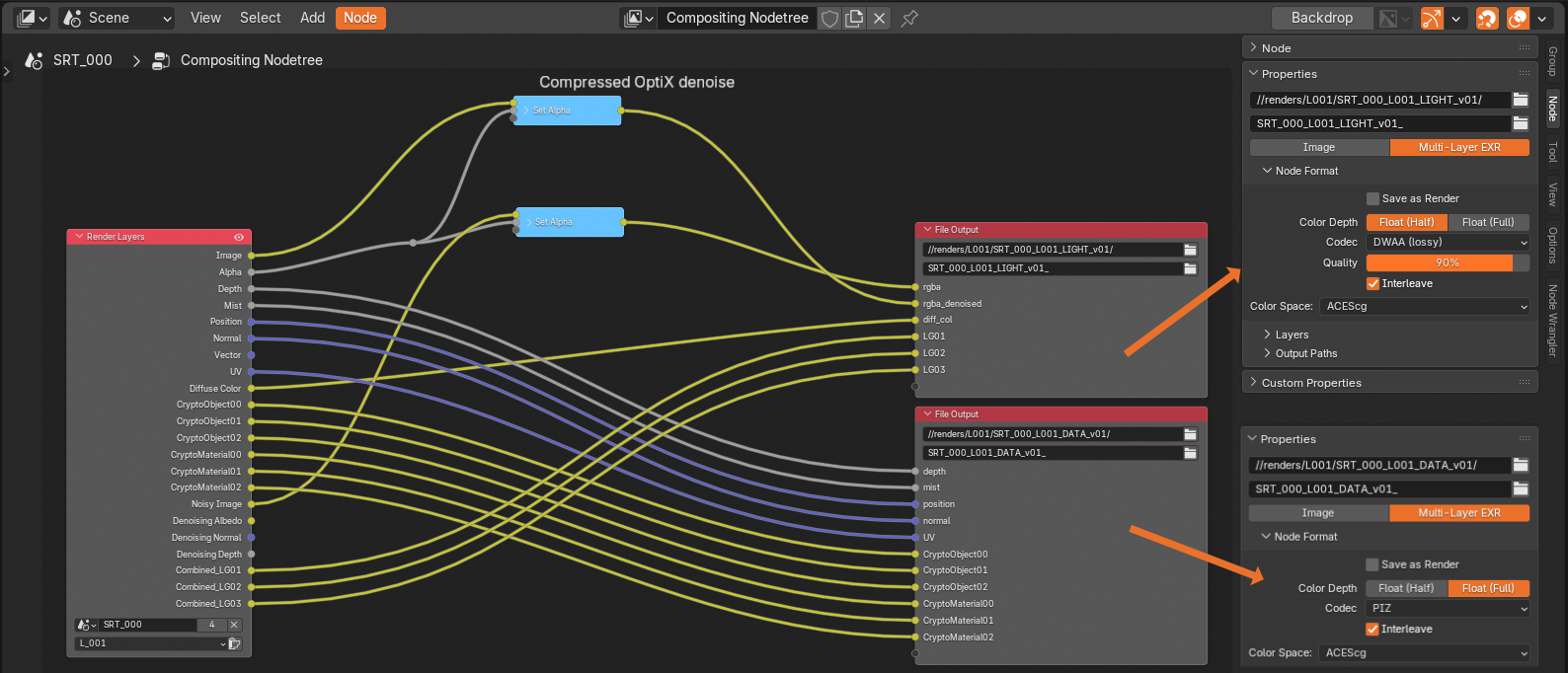Enable Save as Render for LIGHT output
Screen dimensions: 1568x673
click(1372, 198)
